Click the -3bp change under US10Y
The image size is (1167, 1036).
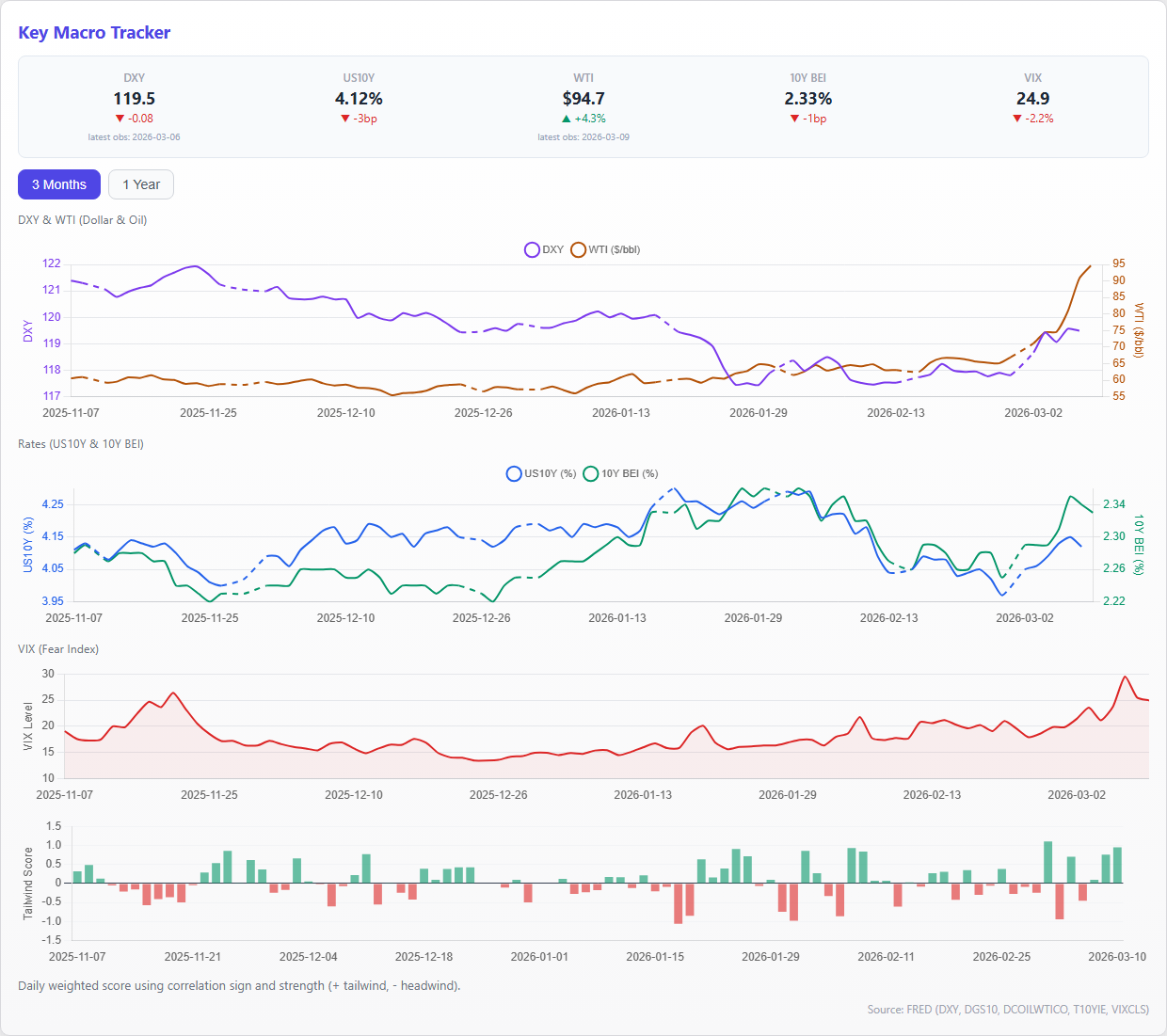coord(365,119)
